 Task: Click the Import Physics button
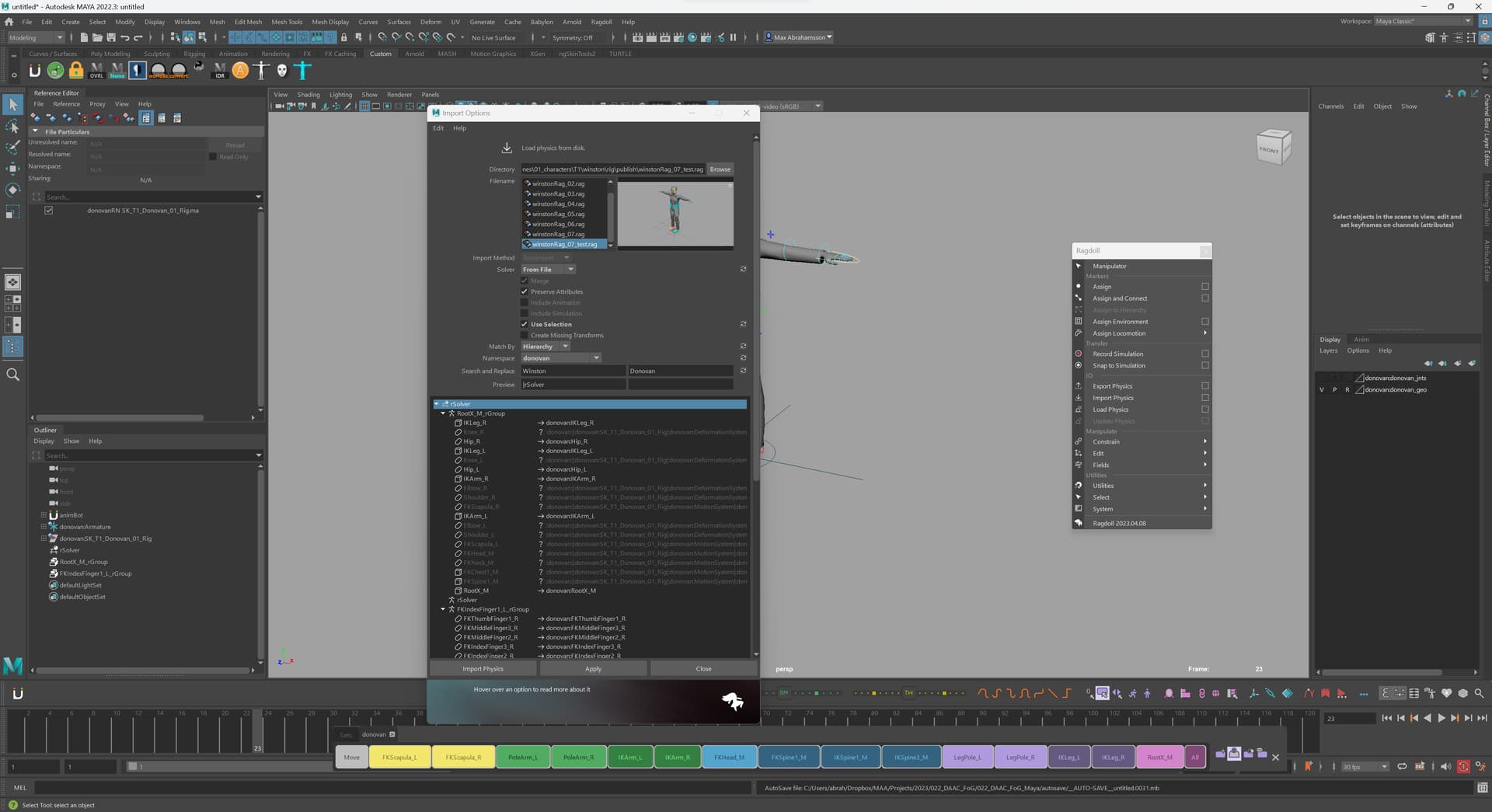click(483, 669)
